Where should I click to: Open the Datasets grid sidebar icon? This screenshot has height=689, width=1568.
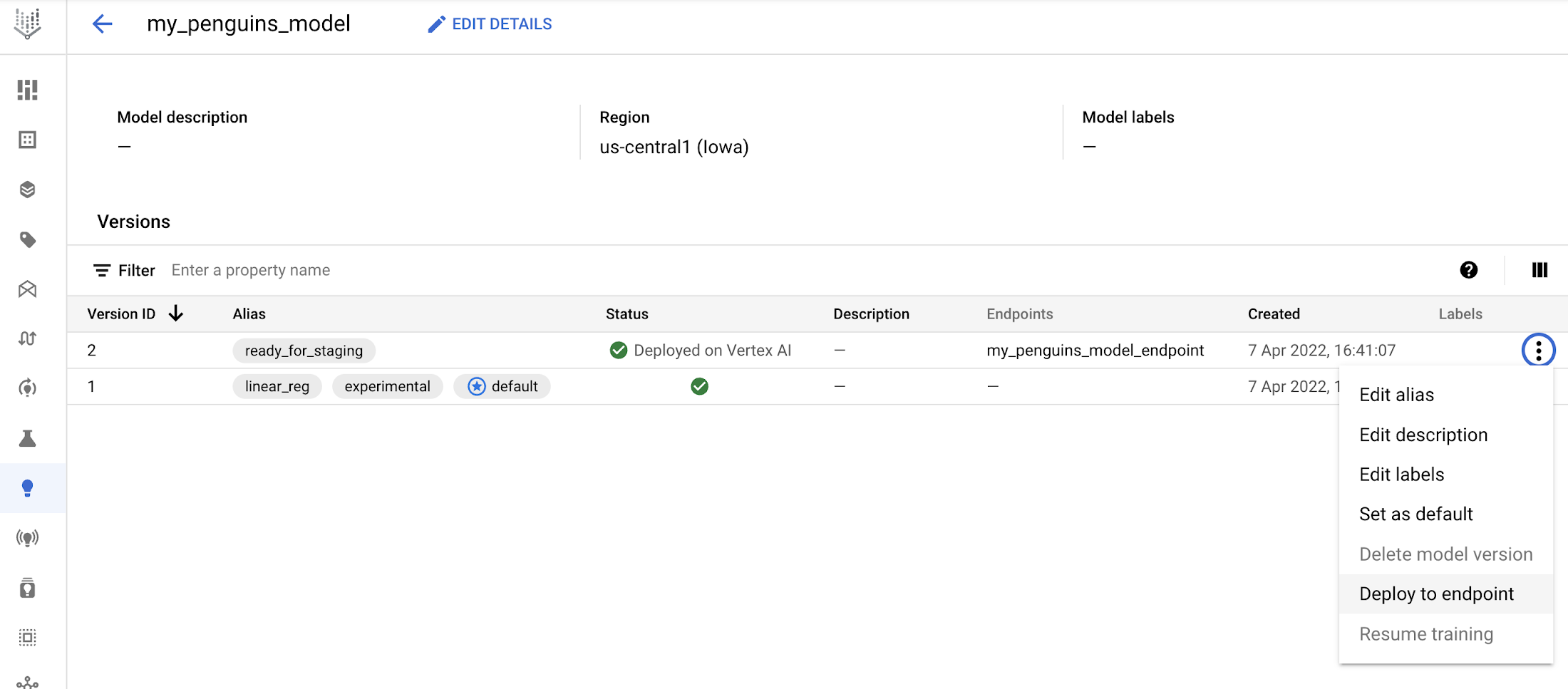[28, 140]
